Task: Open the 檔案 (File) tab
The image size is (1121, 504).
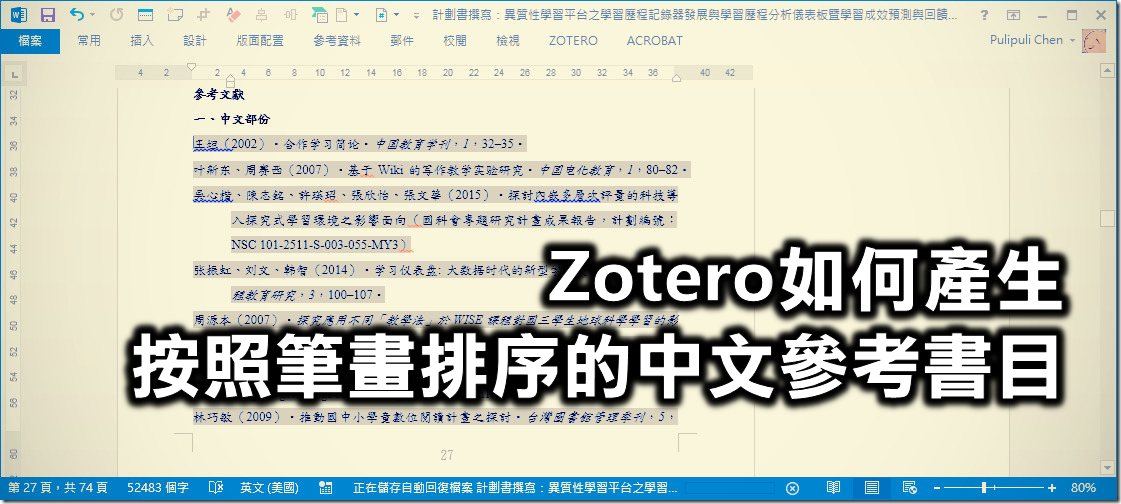Action: pyautogui.click(x=30, y=41)
